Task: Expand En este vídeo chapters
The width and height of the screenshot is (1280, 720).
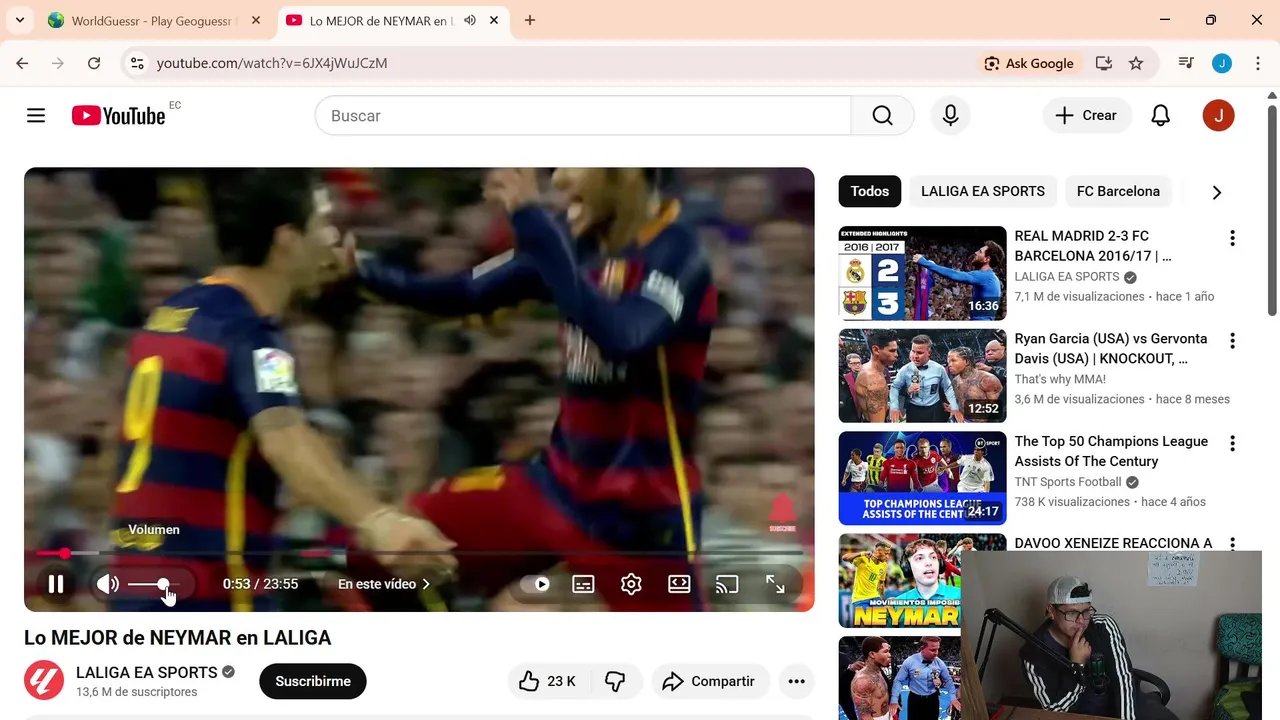Action: (384, 584)
